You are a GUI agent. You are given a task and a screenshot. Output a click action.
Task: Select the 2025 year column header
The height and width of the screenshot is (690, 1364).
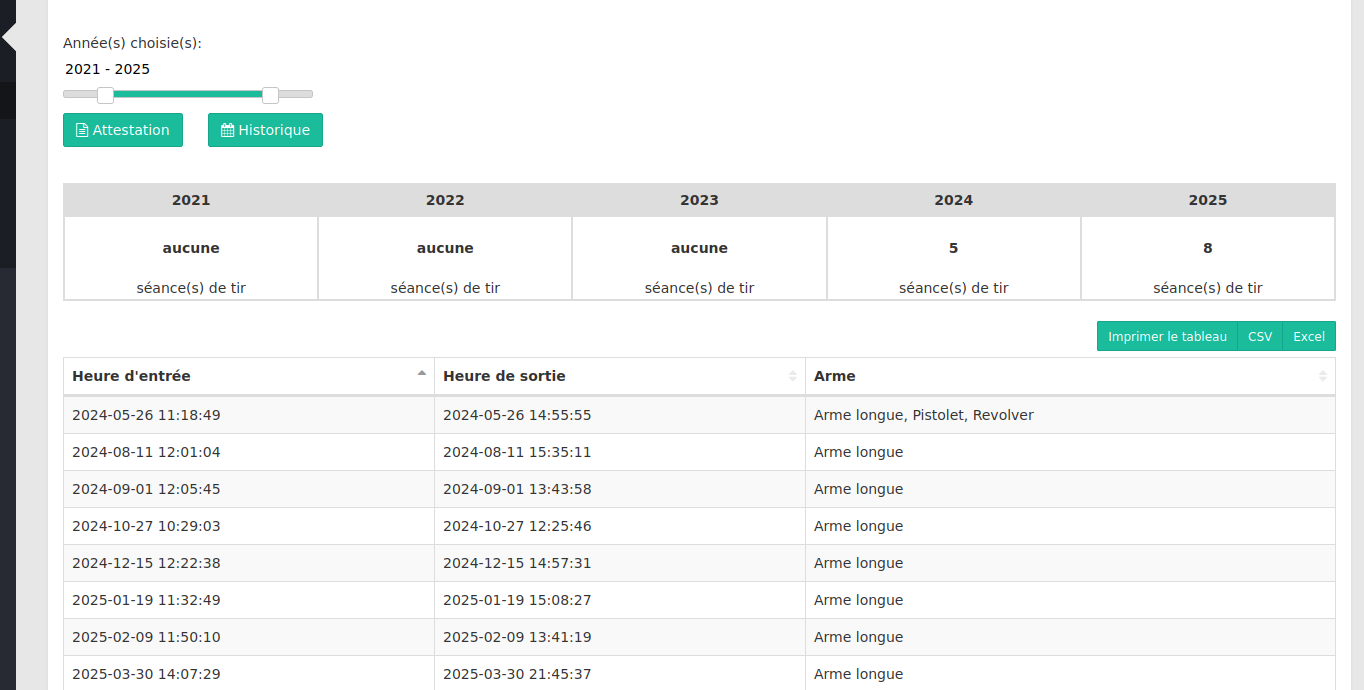click(x=1207, y=200)
